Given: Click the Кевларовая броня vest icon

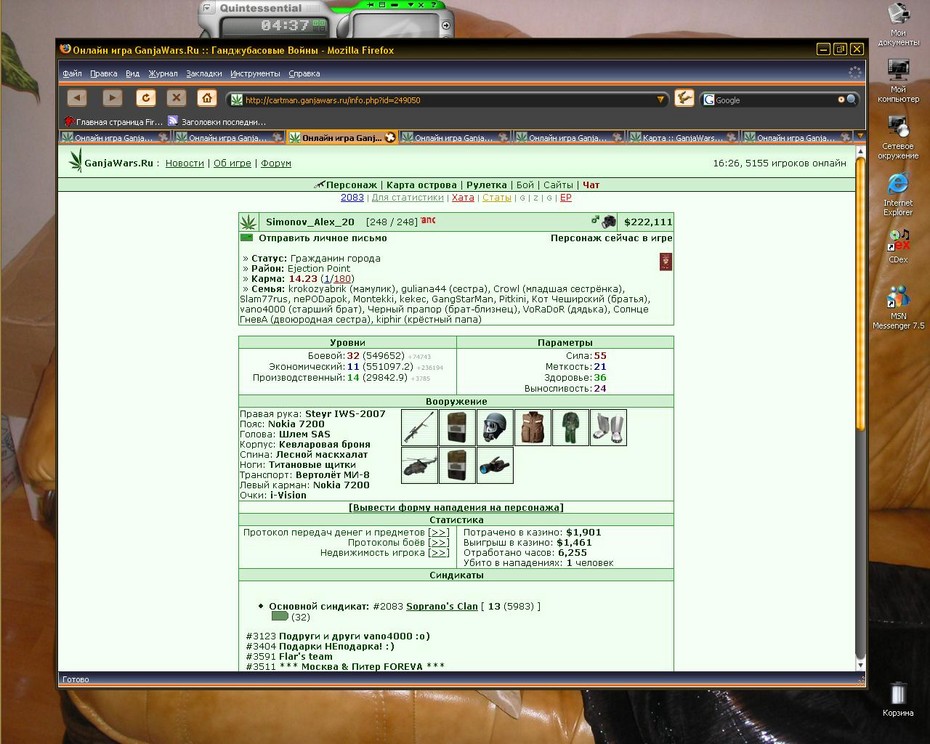Looking at the screenshot, I should click(x=533, y=427).
